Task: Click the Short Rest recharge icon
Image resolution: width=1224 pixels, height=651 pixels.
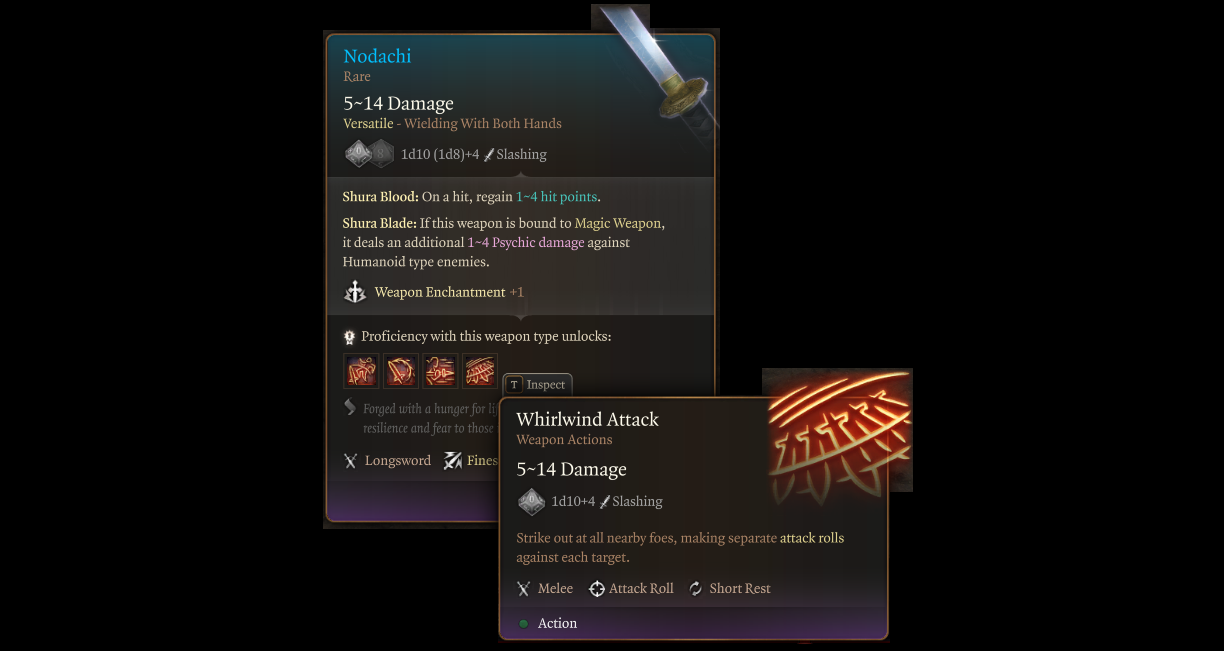Action: pos(696,589)
